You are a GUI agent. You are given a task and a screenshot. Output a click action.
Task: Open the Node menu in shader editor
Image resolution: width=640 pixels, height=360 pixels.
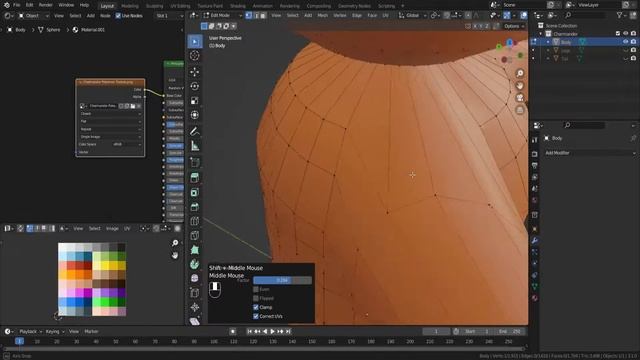pos(105,16)
